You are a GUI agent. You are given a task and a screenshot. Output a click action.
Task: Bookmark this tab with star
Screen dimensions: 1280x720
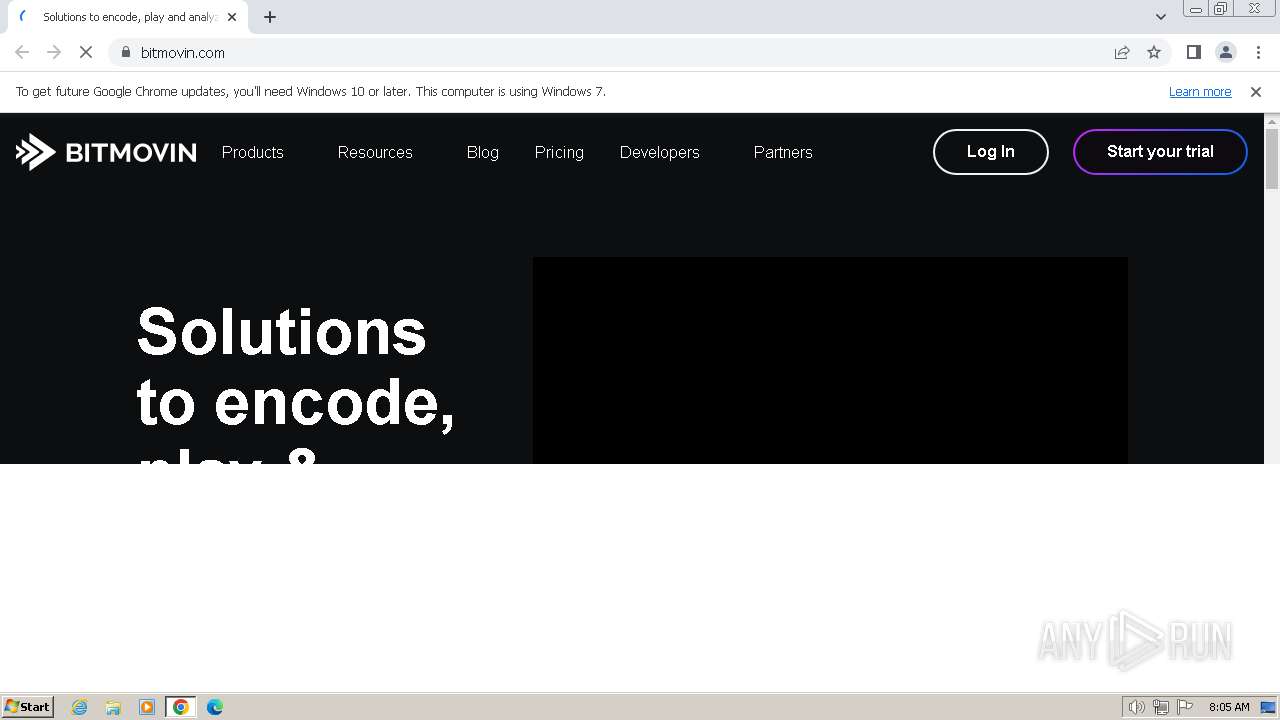coord(1154,52)
